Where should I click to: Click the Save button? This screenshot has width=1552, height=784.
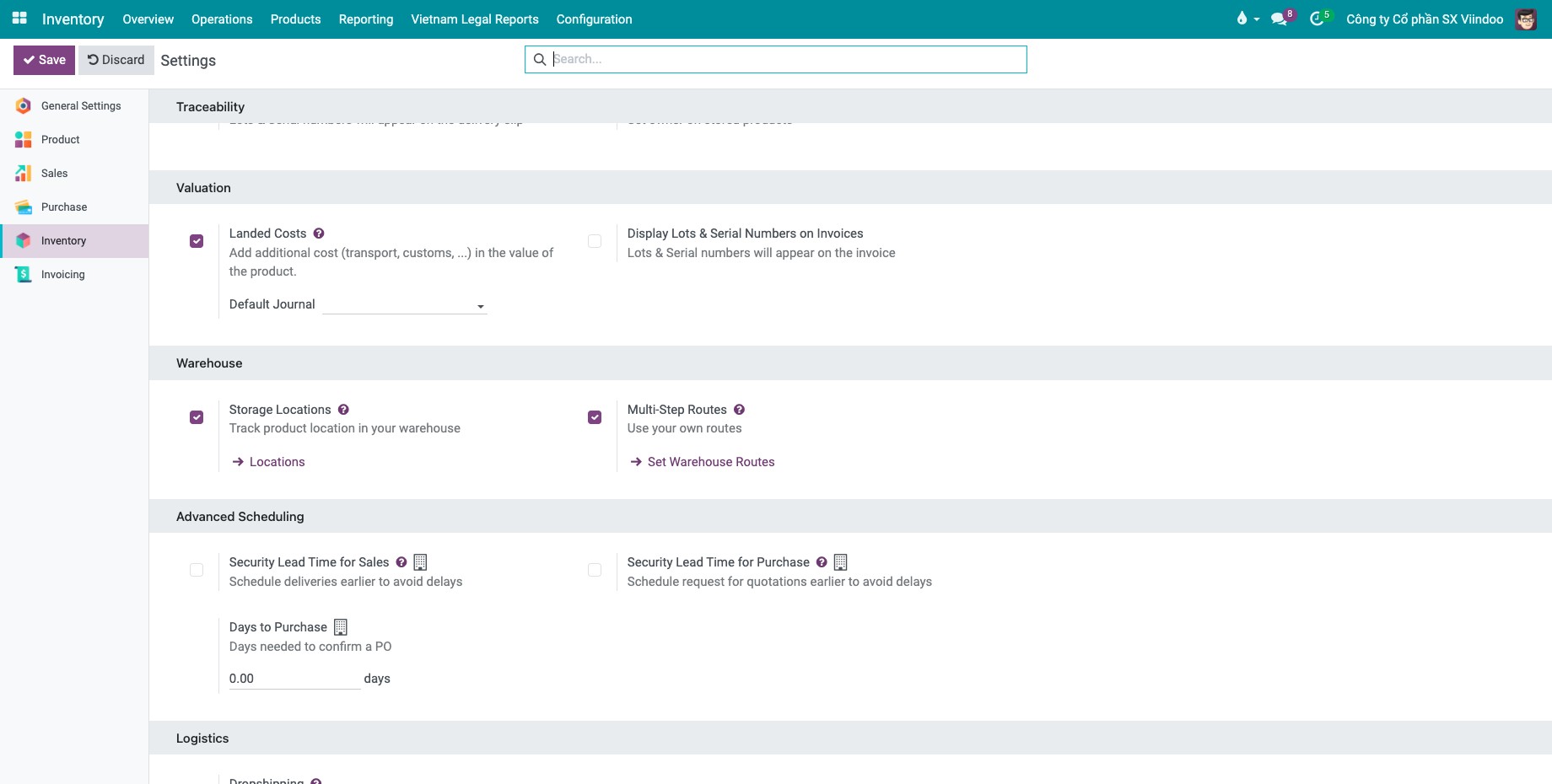(x=44, y=60)
